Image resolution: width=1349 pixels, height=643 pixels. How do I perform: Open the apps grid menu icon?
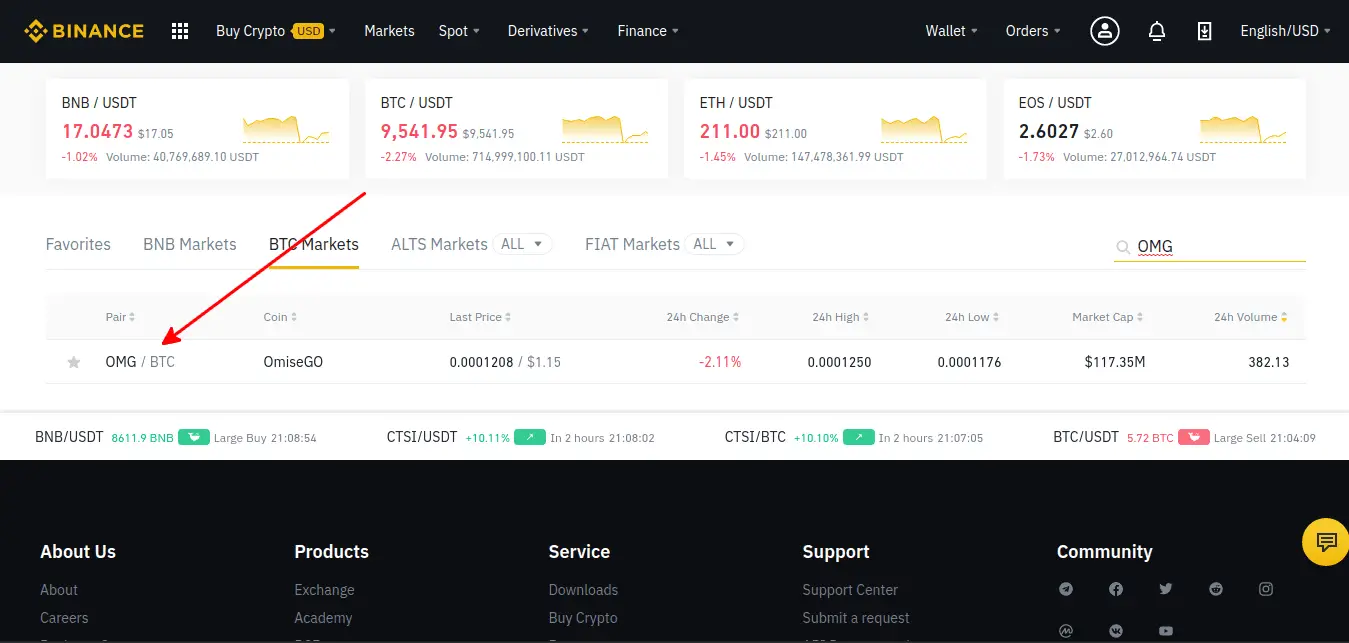(x=180, y=31)
